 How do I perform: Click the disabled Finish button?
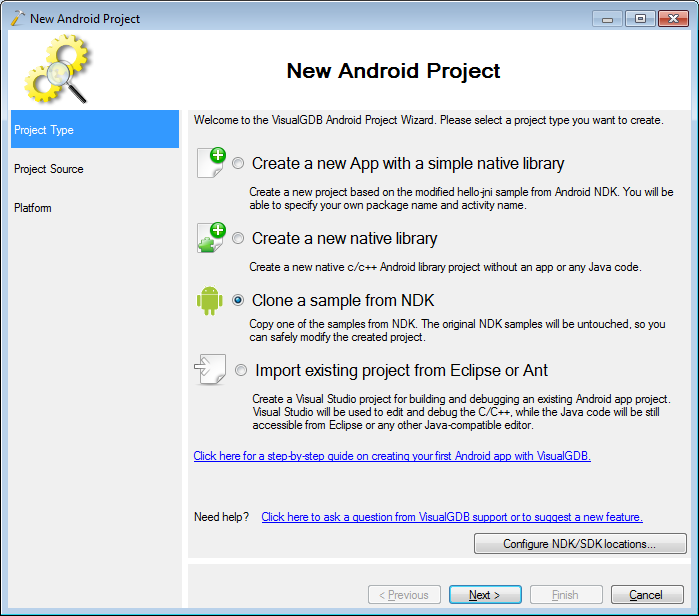pyautogui.click(x=566, y=595)
